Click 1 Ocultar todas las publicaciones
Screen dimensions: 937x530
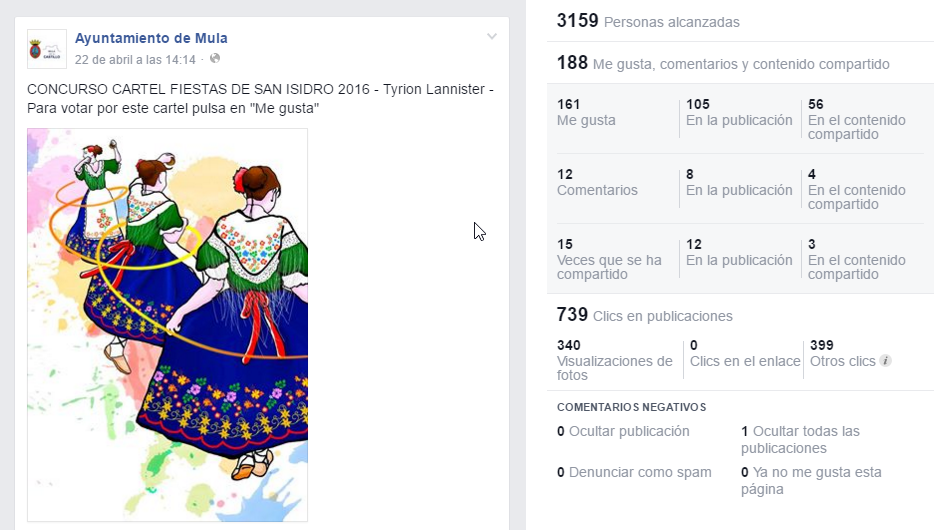click(x=800, y=440)
